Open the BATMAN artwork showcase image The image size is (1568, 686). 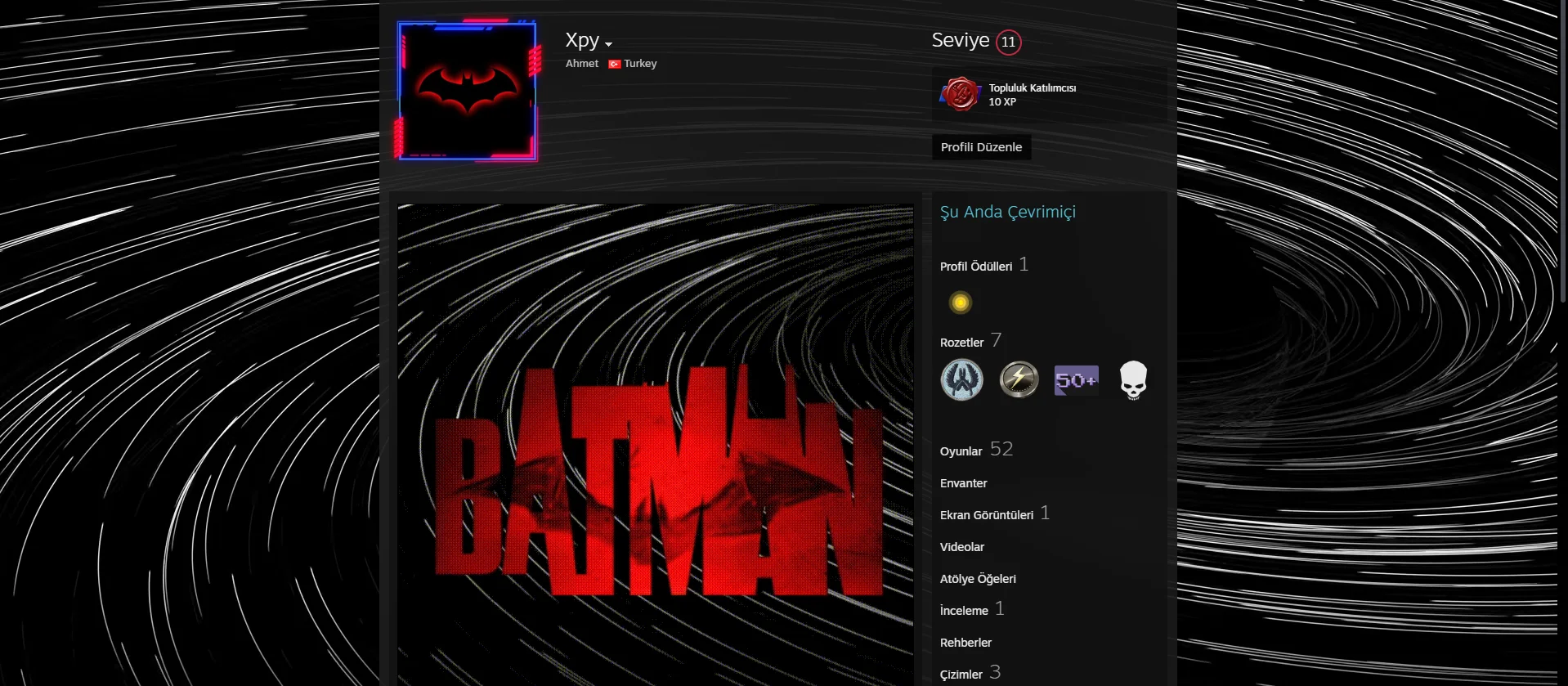point(656,445)
